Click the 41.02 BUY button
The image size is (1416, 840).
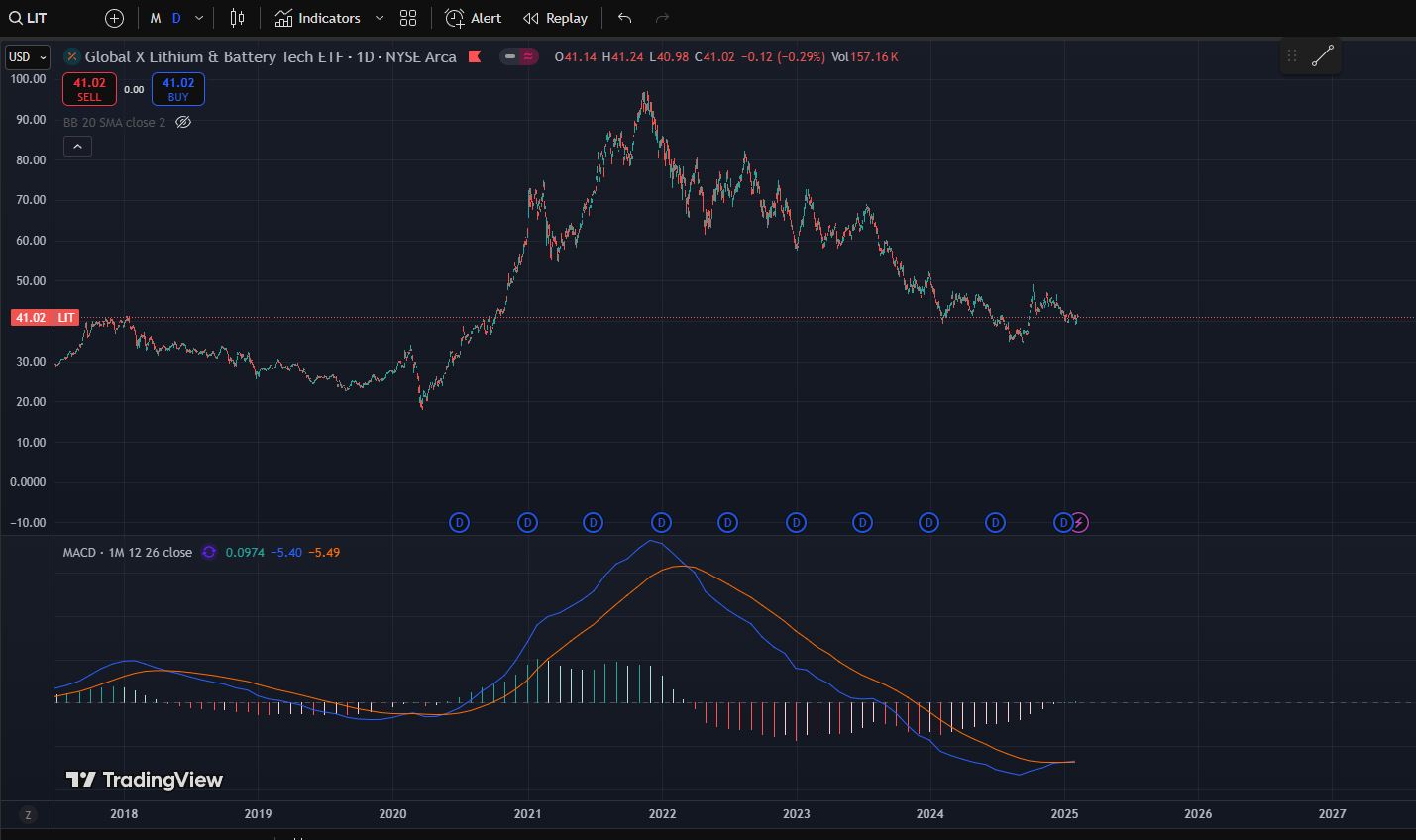[178, 89]
